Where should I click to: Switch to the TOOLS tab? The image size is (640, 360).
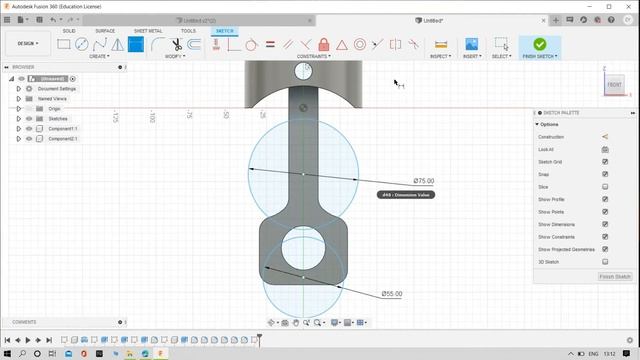click(188, 31)
